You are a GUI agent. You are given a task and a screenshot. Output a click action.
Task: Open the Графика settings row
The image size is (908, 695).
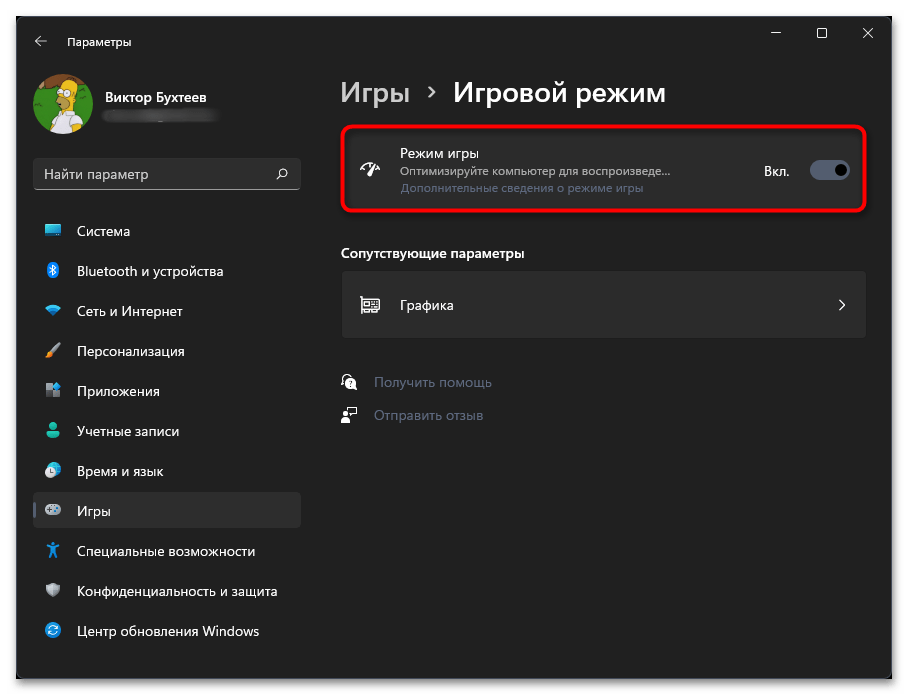[603, 305]
